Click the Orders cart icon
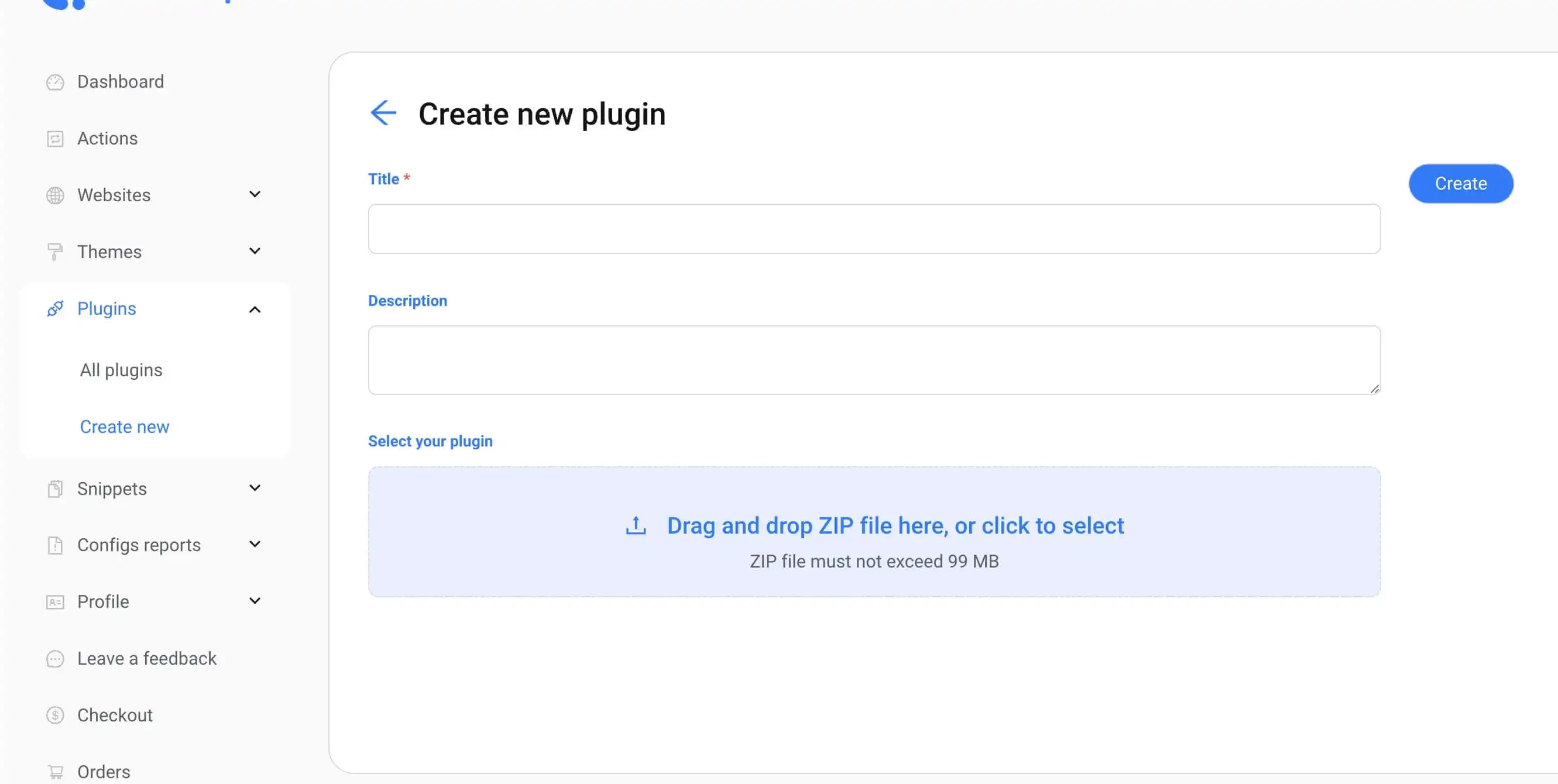Viewport: 1558px width, 784px height. [55, 771]
